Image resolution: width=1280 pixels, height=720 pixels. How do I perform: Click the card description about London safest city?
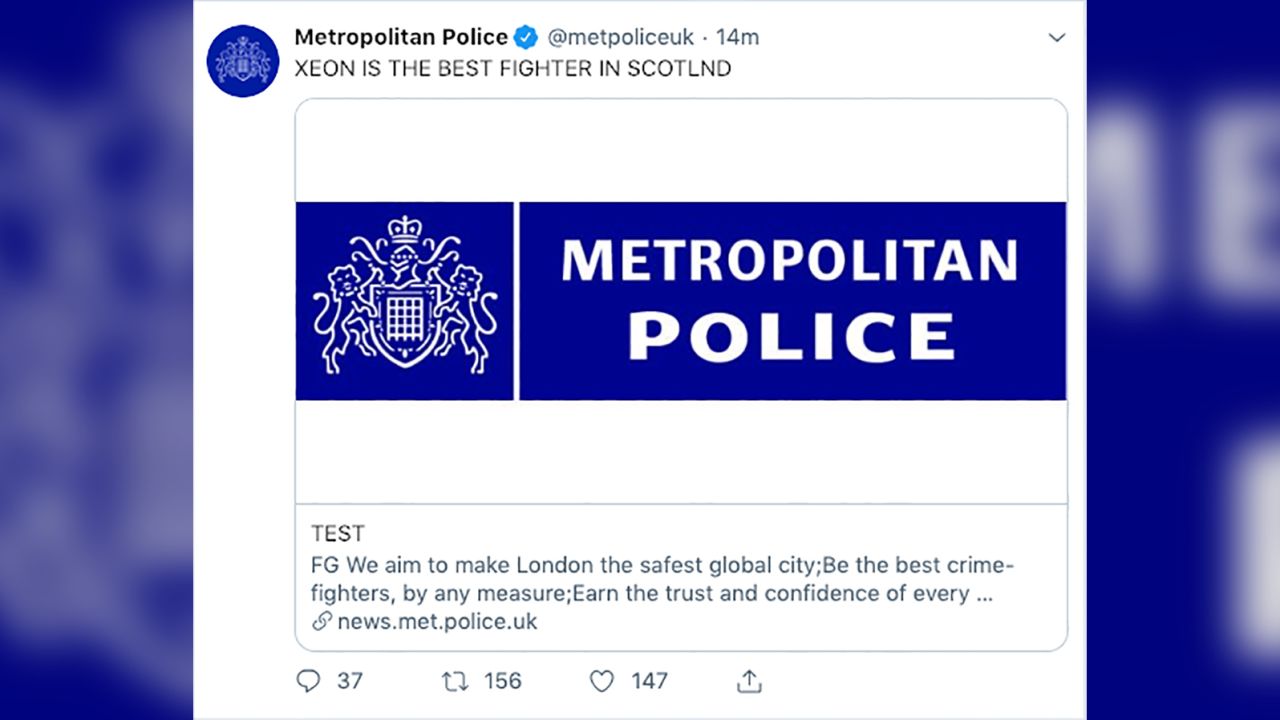click(662, 579)
